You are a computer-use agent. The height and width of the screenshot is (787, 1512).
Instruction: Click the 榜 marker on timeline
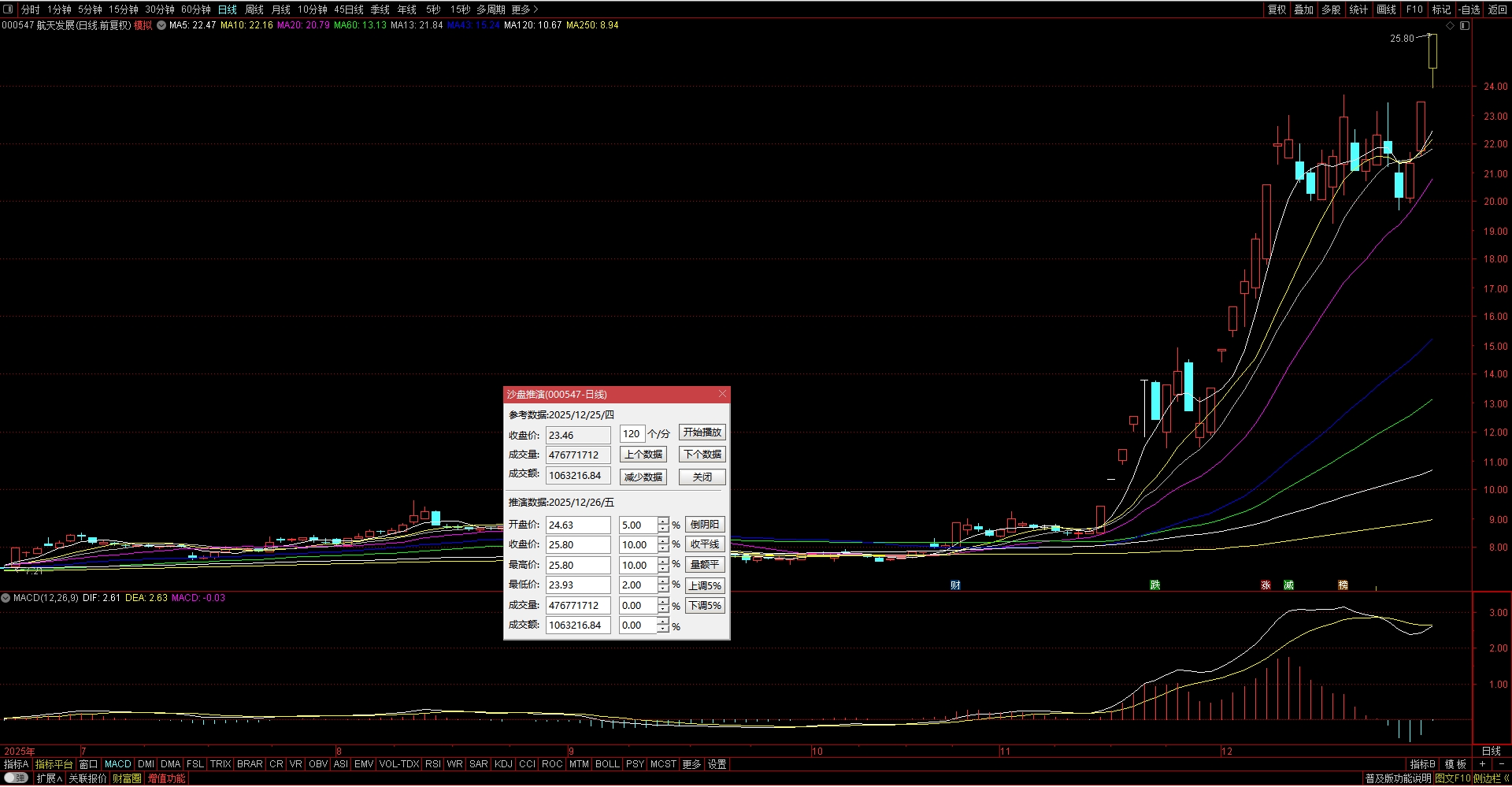point(1343,585)
